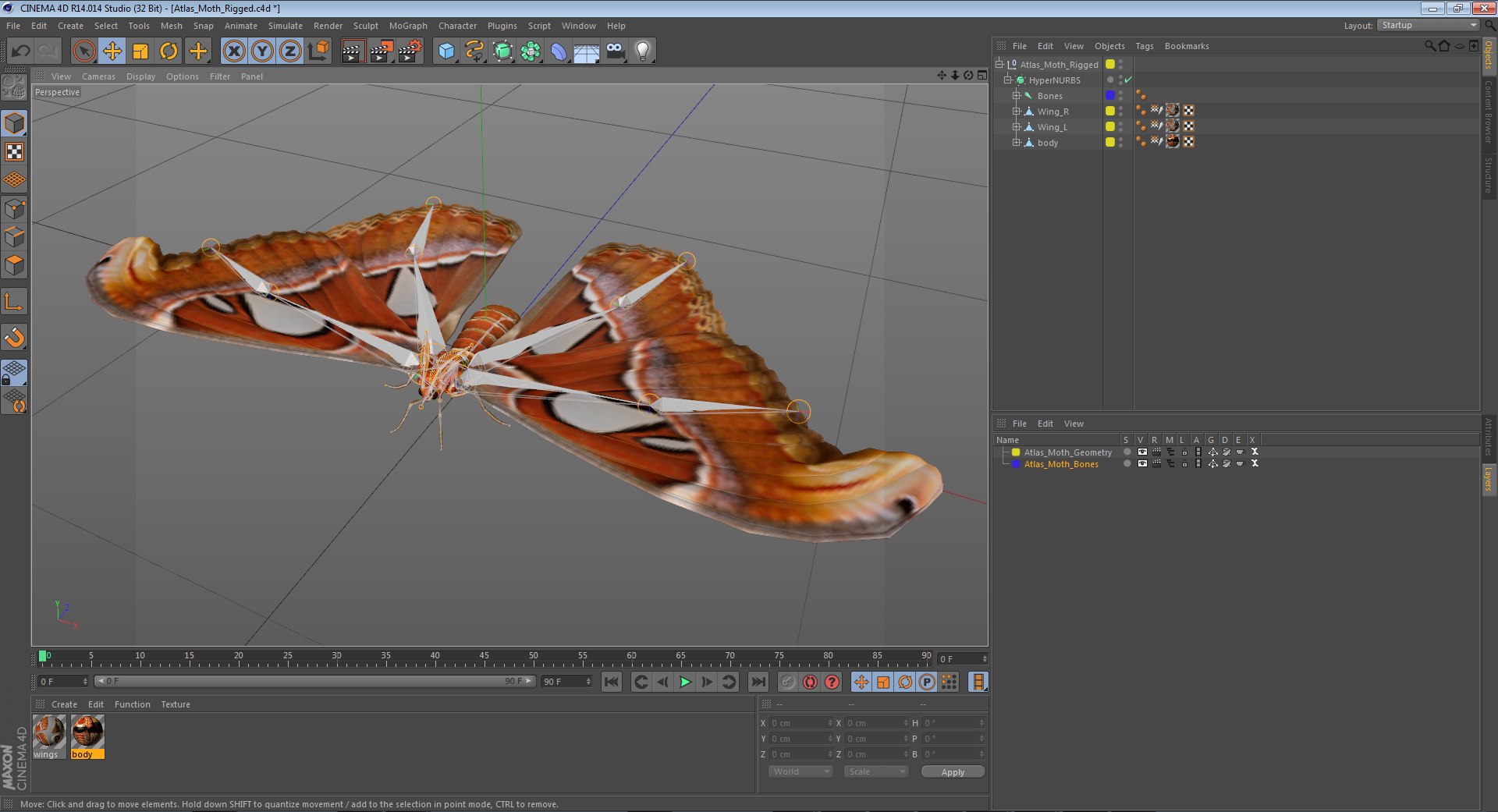Toggle lock for Atlas_Moth_Bones layer
The height and width of the screenshot is (812, 1498).
[1184, 463]
